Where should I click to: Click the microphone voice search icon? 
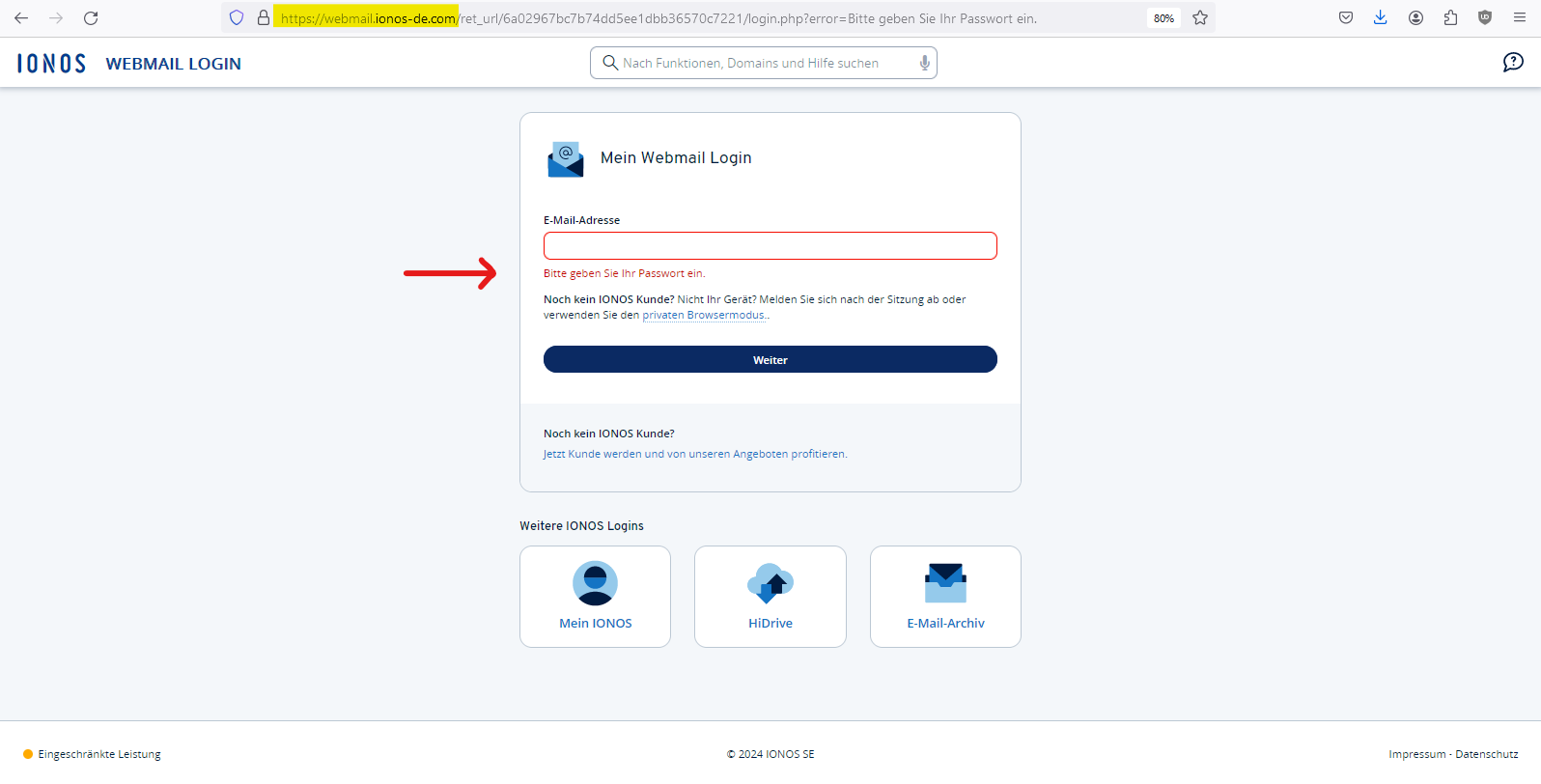[x=924, y=63]
